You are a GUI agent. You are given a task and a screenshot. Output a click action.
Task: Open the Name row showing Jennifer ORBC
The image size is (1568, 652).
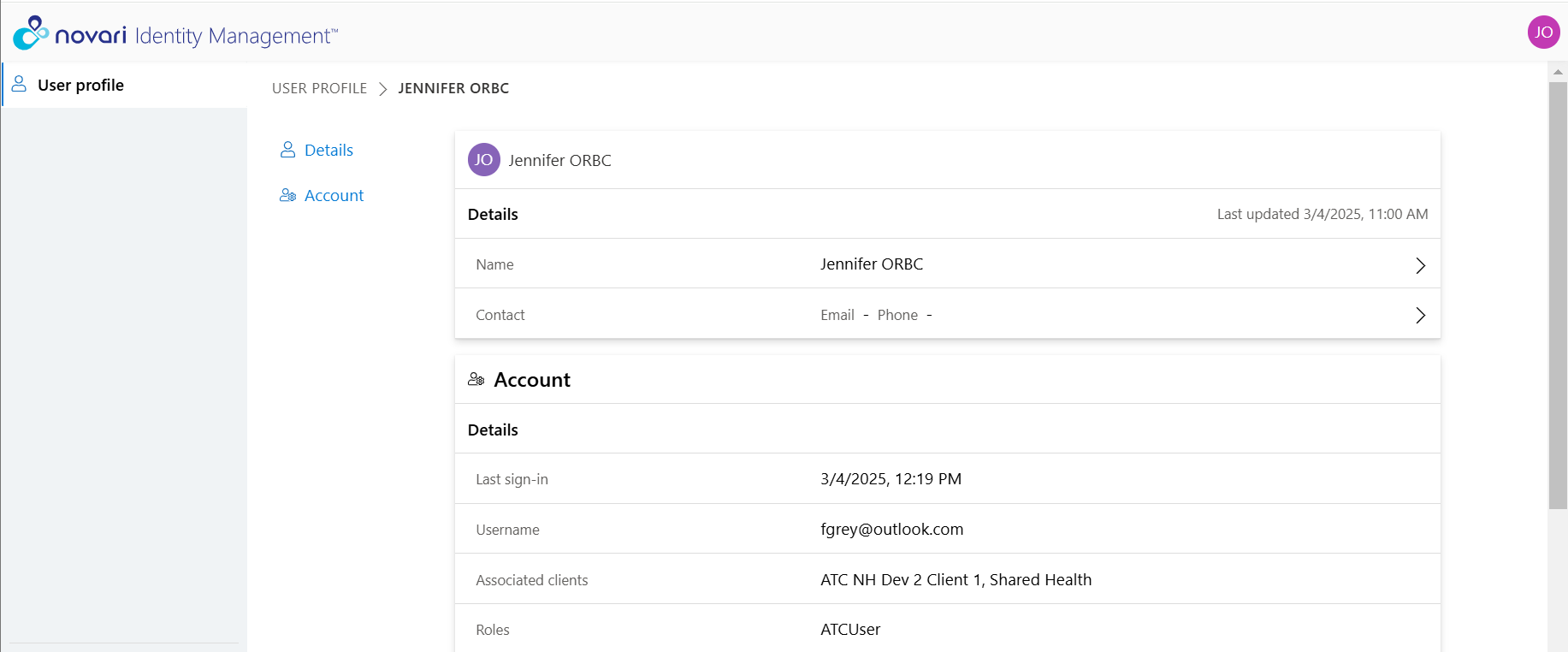[x=948, y=264]
